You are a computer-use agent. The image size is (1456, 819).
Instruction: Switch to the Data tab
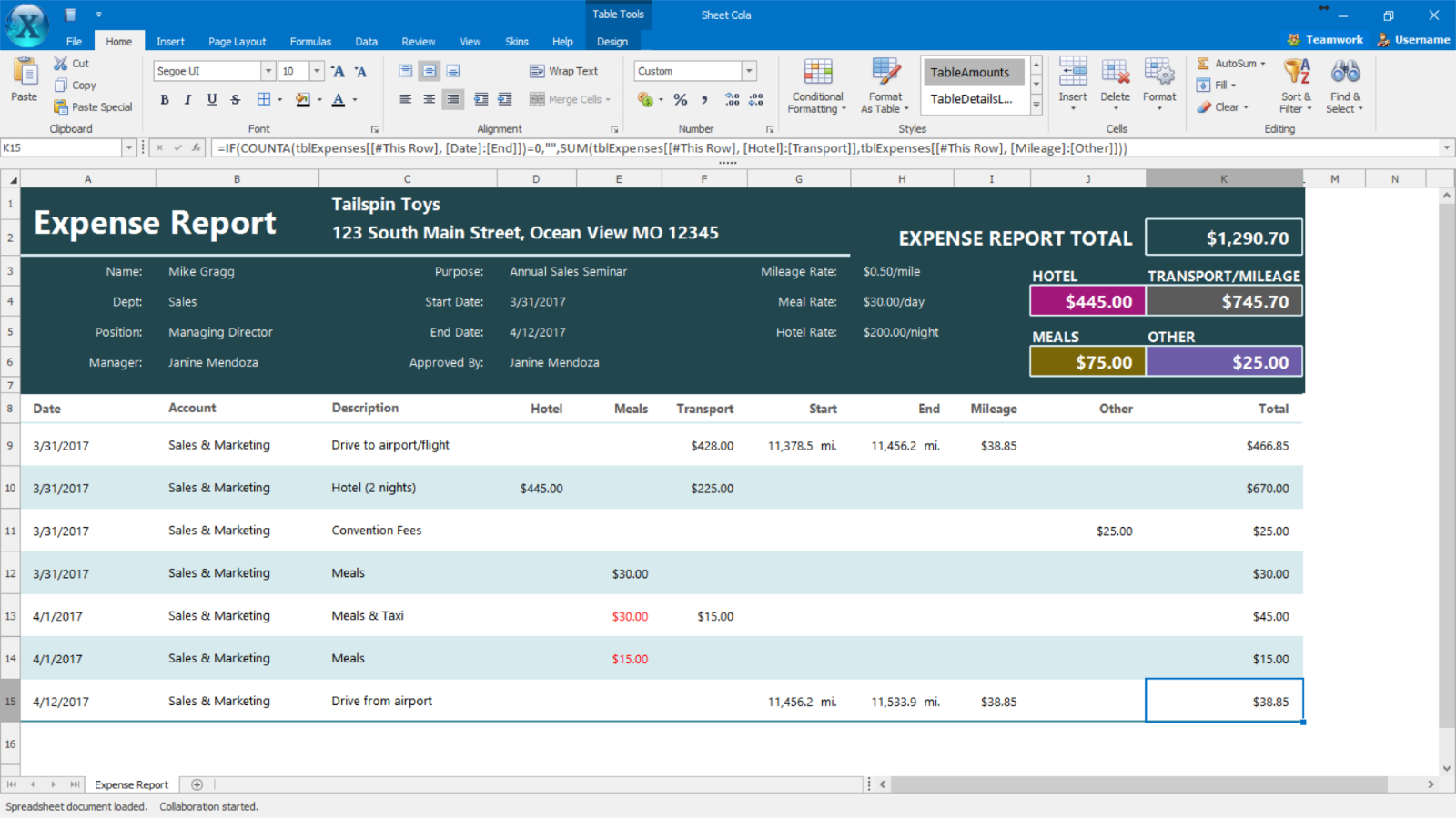pos(367,42)
